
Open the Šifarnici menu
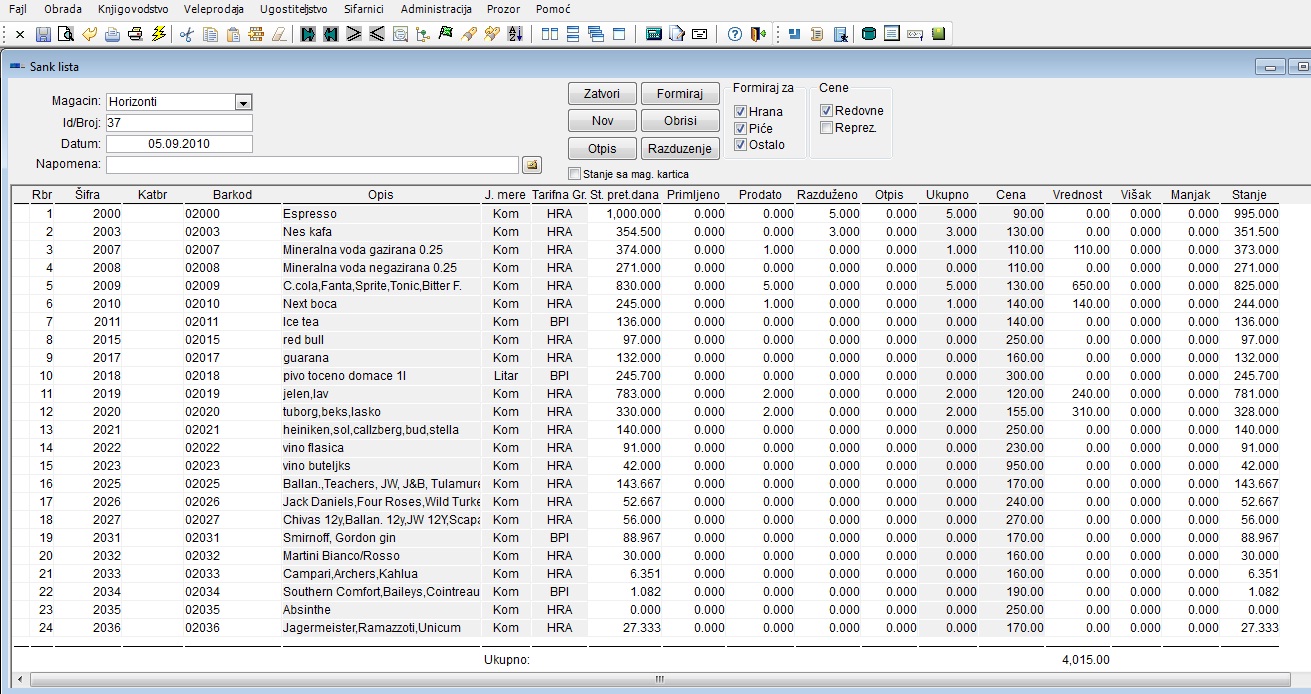tap(363, 9)
